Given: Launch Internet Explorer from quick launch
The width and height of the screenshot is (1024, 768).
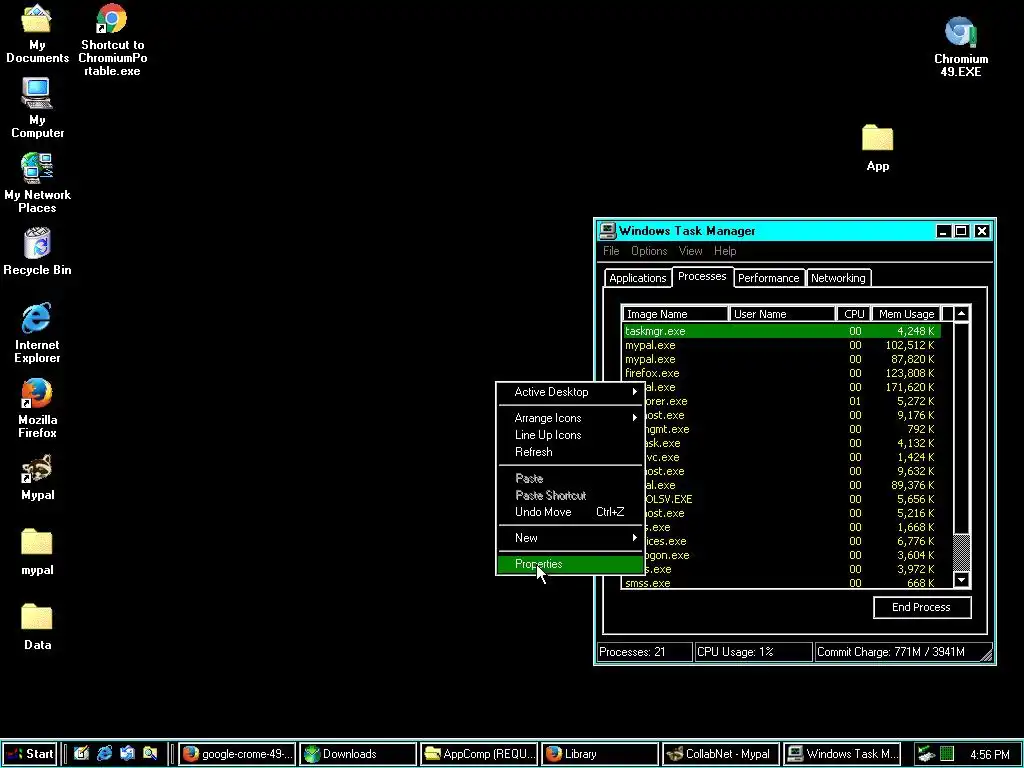Looking at the screenshot, I should (x=104, y=754).
